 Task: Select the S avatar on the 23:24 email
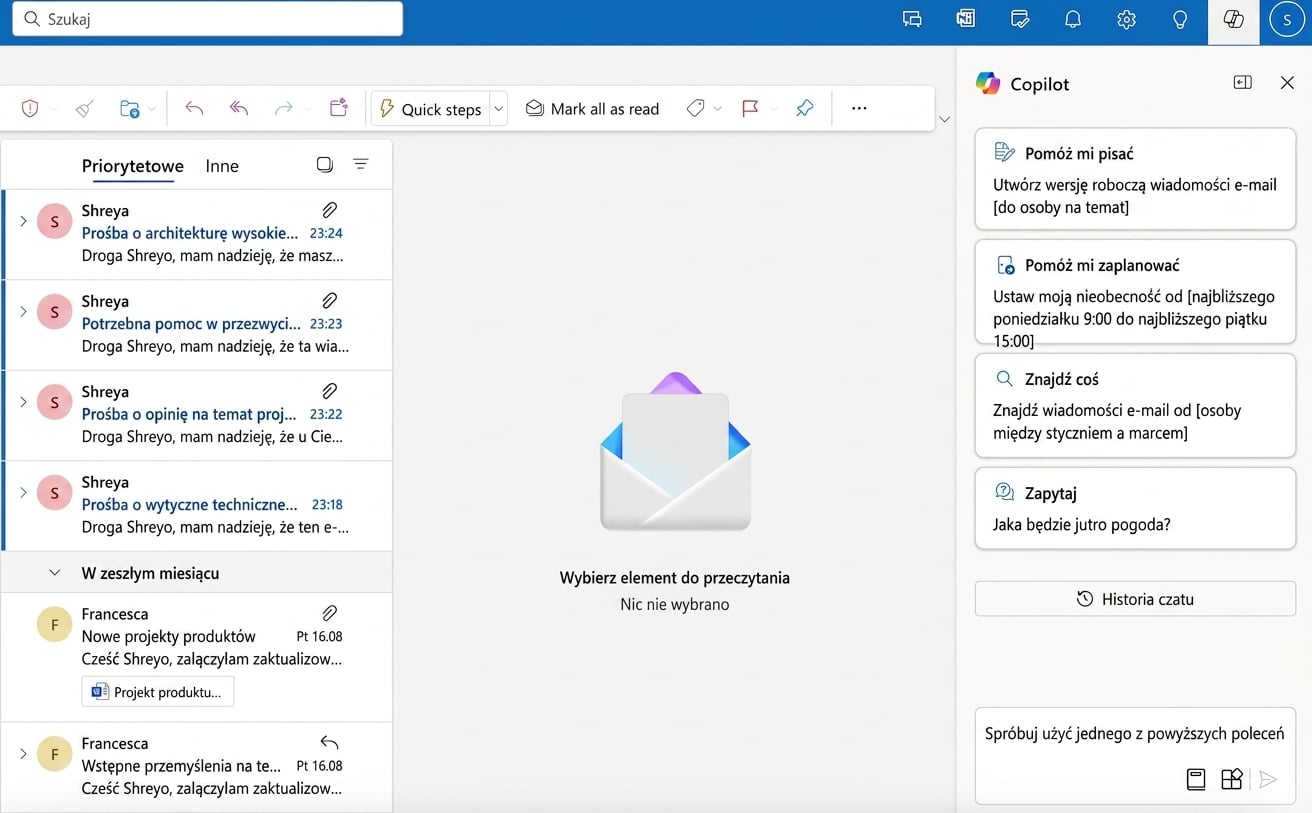54,221
